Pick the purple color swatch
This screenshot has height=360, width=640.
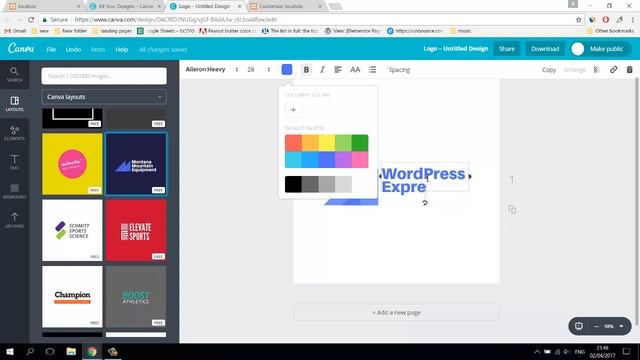[343, 160]
